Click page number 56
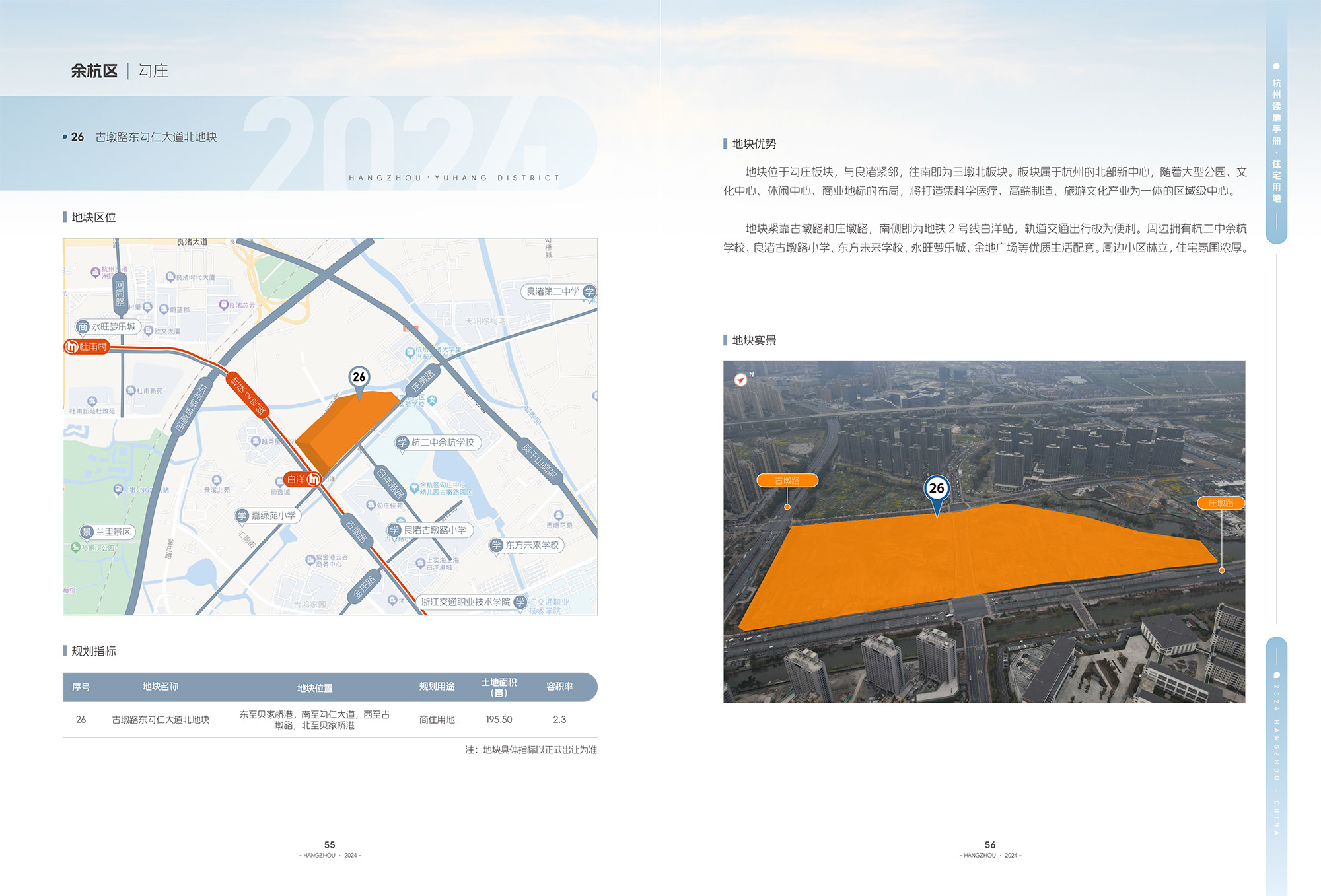Viewport: 1321px width, 896px height. pyautogui.click(x=990, y=845)
